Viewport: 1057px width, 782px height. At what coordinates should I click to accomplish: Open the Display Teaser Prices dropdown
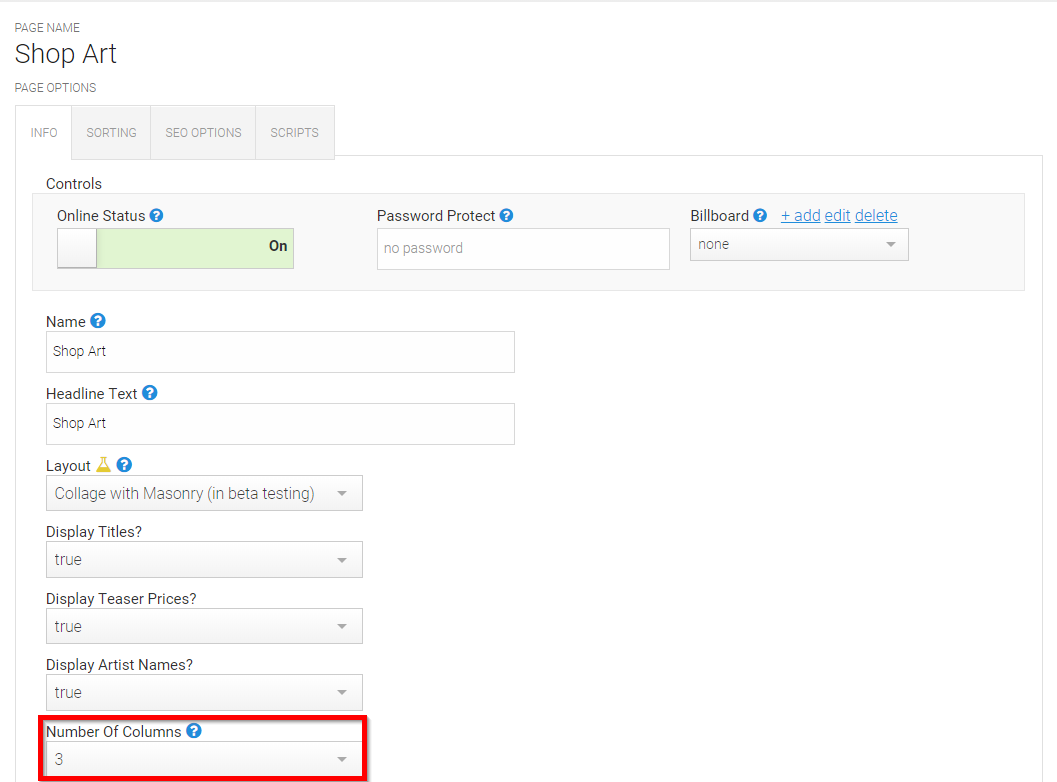[x=204, y=626]
